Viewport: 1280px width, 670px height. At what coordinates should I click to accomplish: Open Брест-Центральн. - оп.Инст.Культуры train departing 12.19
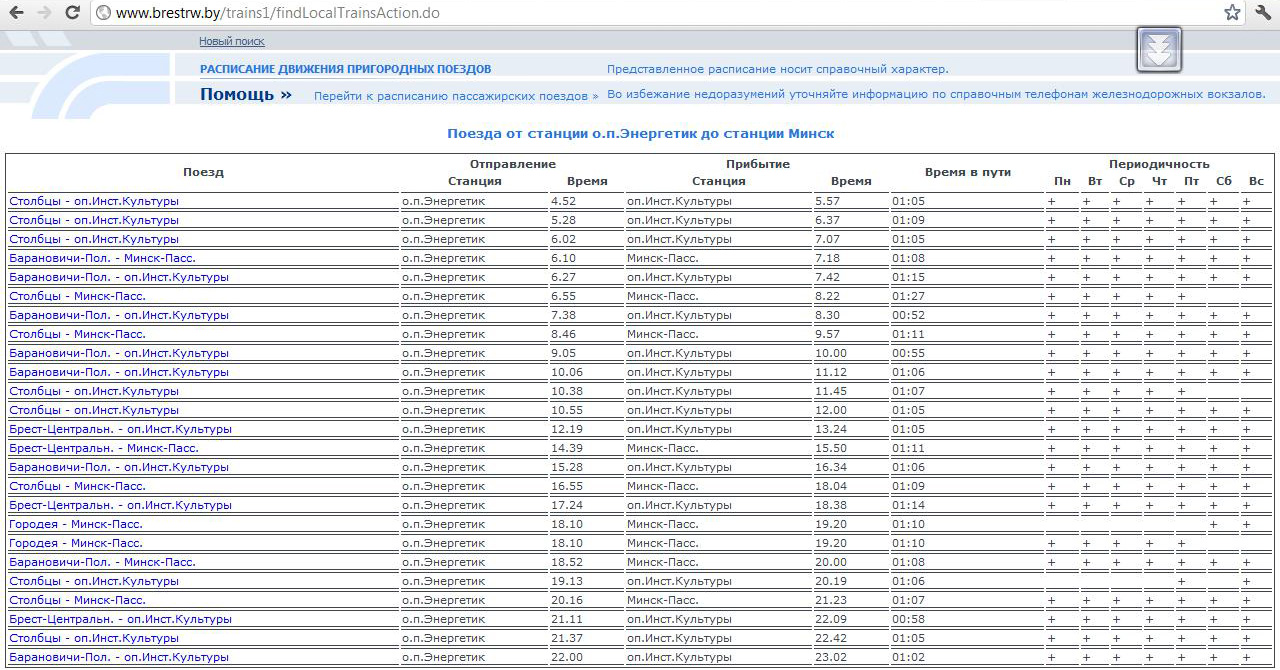120,429
